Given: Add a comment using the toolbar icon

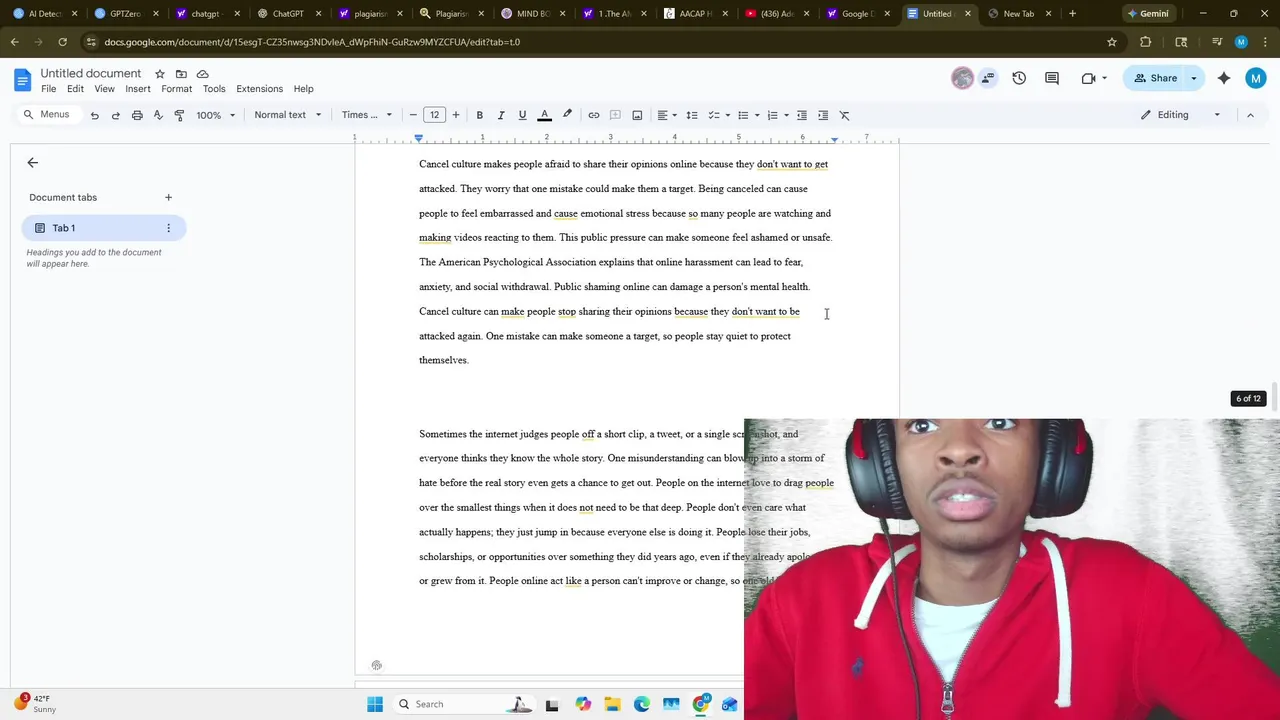Looking at the screenshot, I should click(x=616, y=115).
